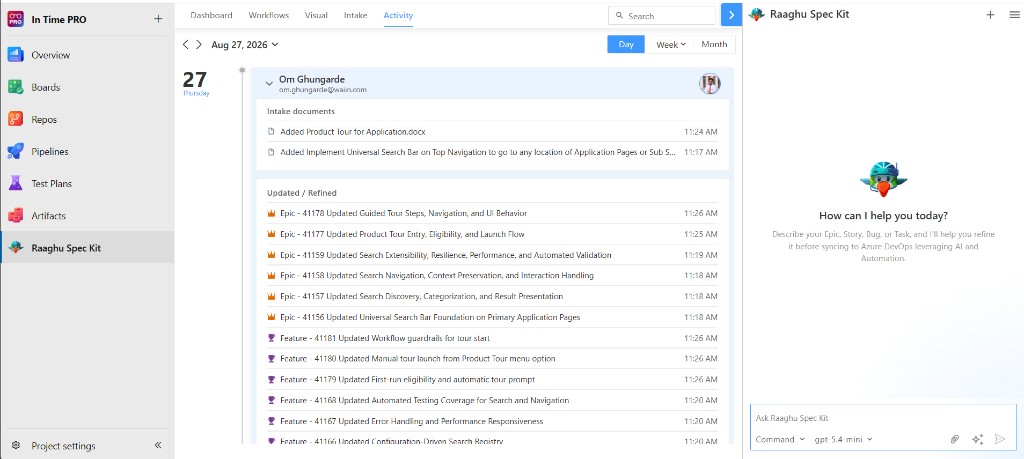
Task: Open Feature 41179 First-run eligibility
Action: point(492,379)
